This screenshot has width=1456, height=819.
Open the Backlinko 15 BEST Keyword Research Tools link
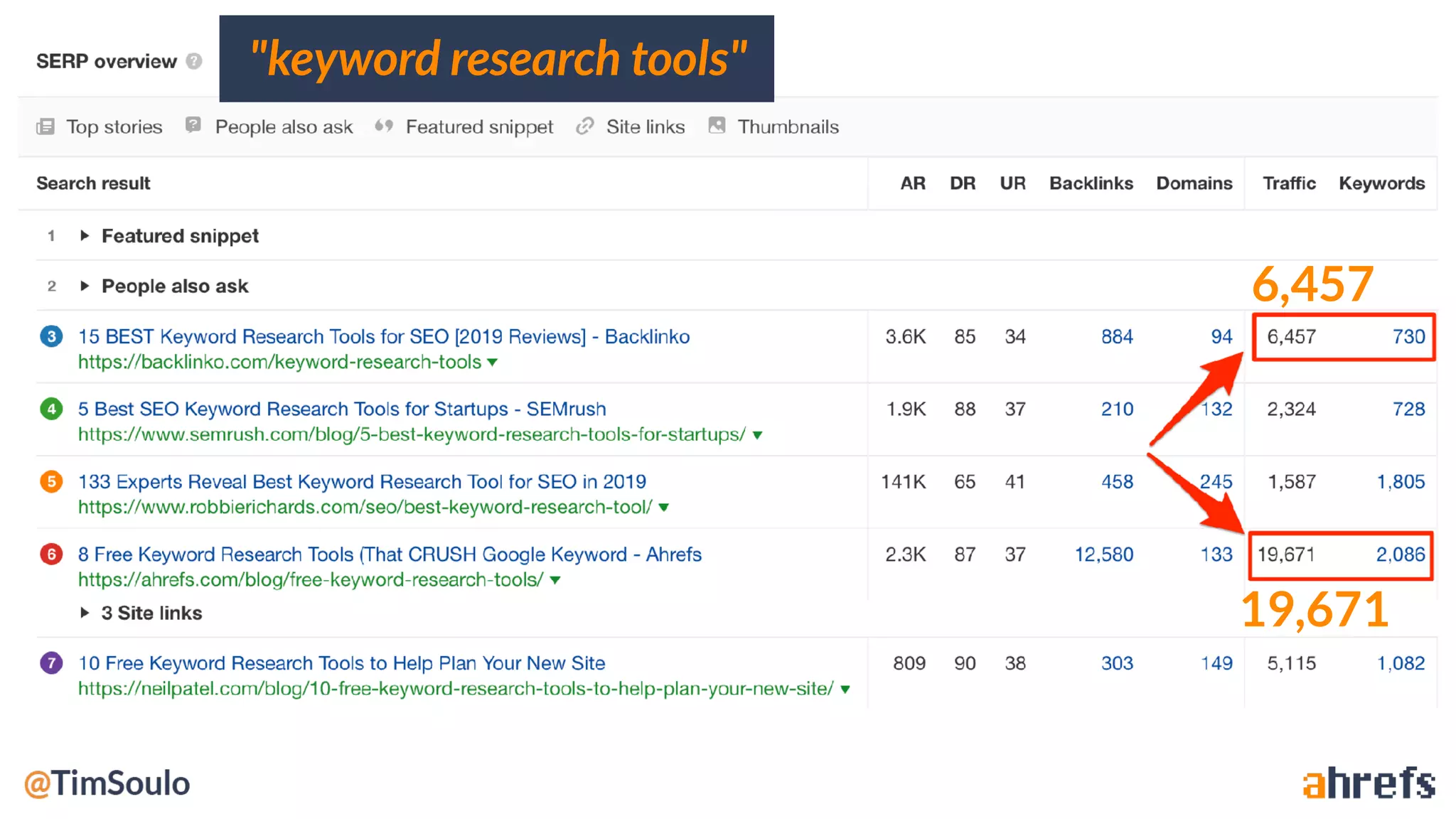point(383,336)
